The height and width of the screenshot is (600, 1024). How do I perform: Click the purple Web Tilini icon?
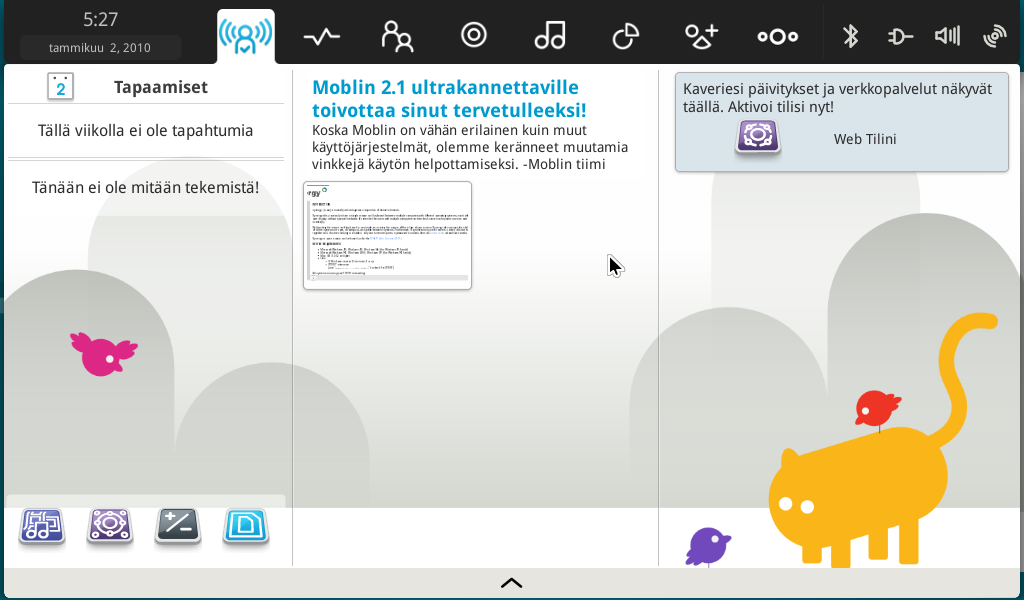coord(758,138)
